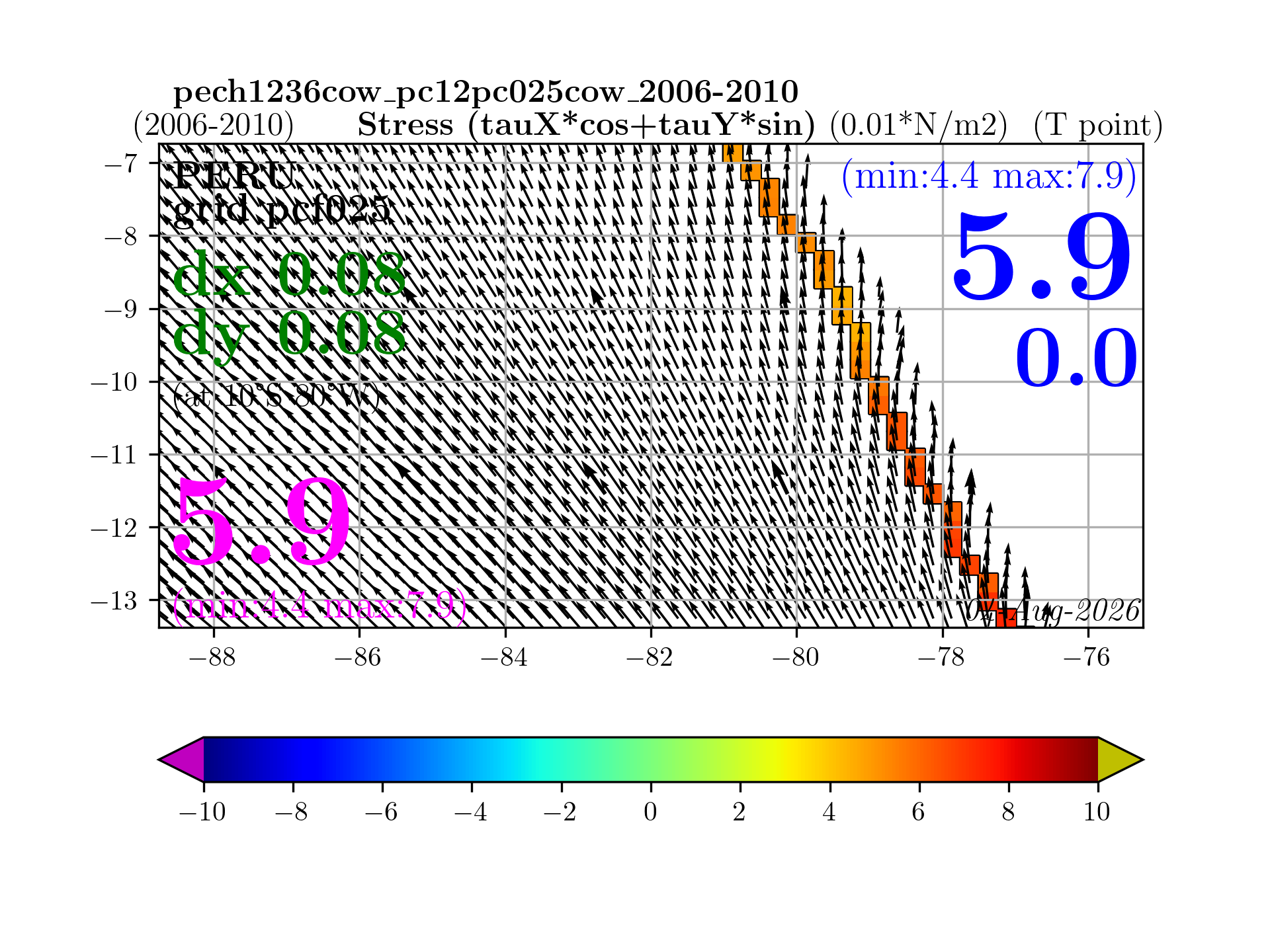Select the y-axis tick label −12
1270x952 pixels.
(x=114, y=527)
